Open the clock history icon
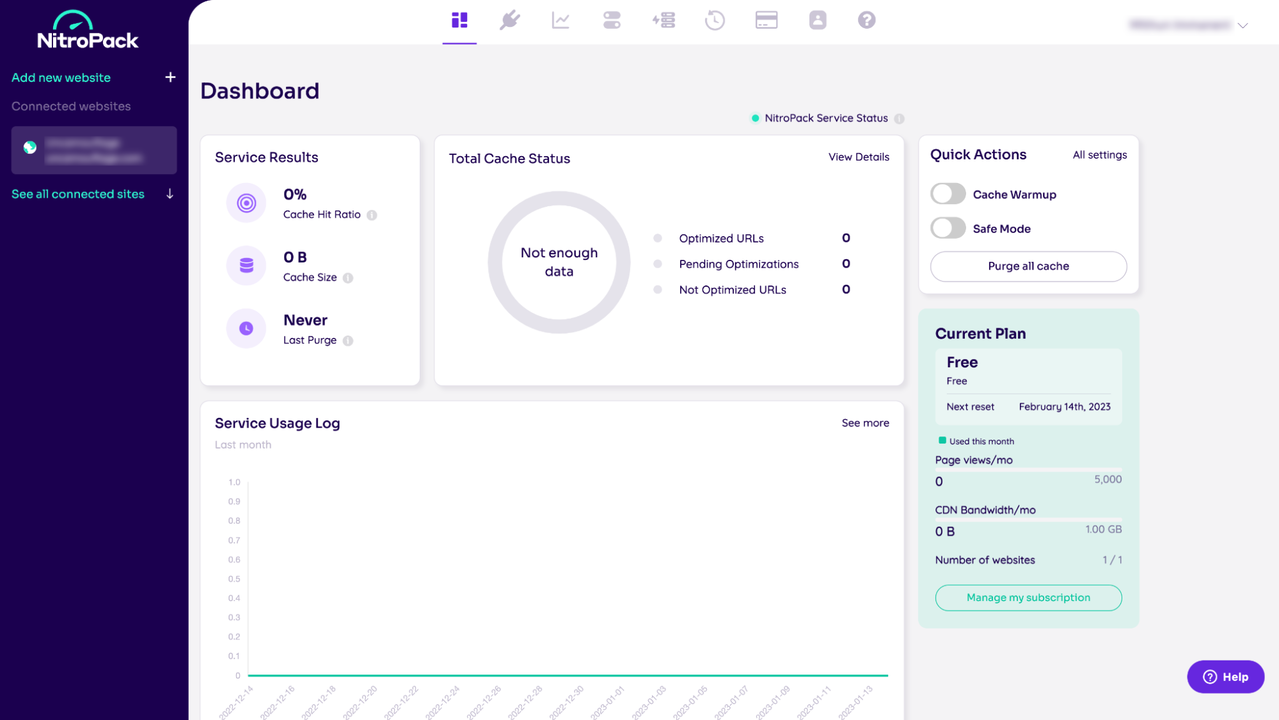This screenshot has width=1279, height=720. 715,20
